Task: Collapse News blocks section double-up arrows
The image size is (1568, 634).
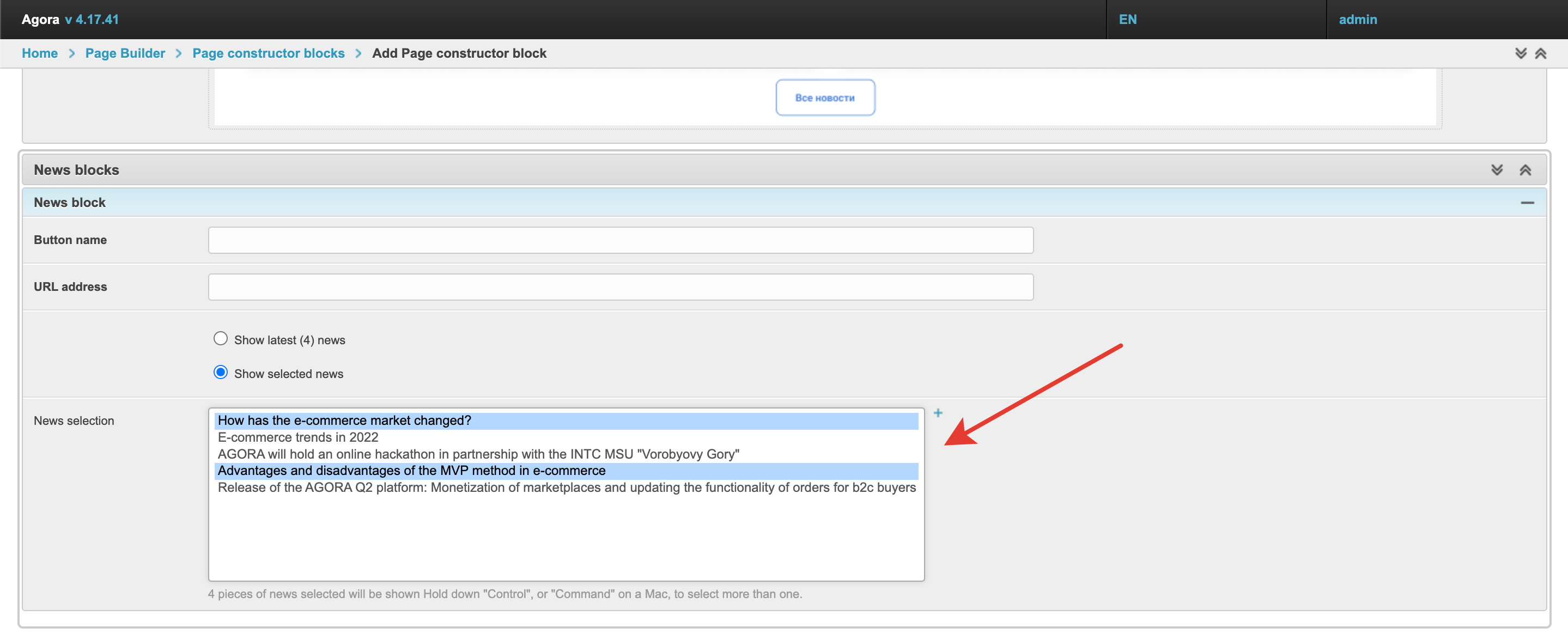Action: [1525, 170]
